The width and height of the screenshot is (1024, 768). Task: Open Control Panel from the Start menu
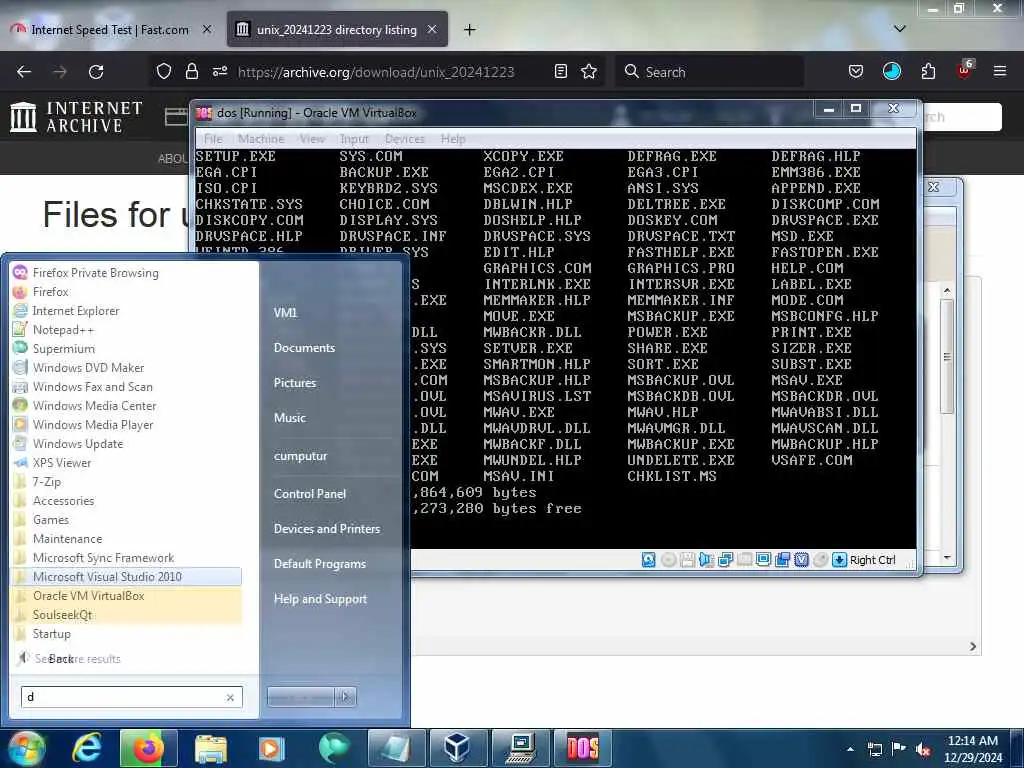coord(310,494)
